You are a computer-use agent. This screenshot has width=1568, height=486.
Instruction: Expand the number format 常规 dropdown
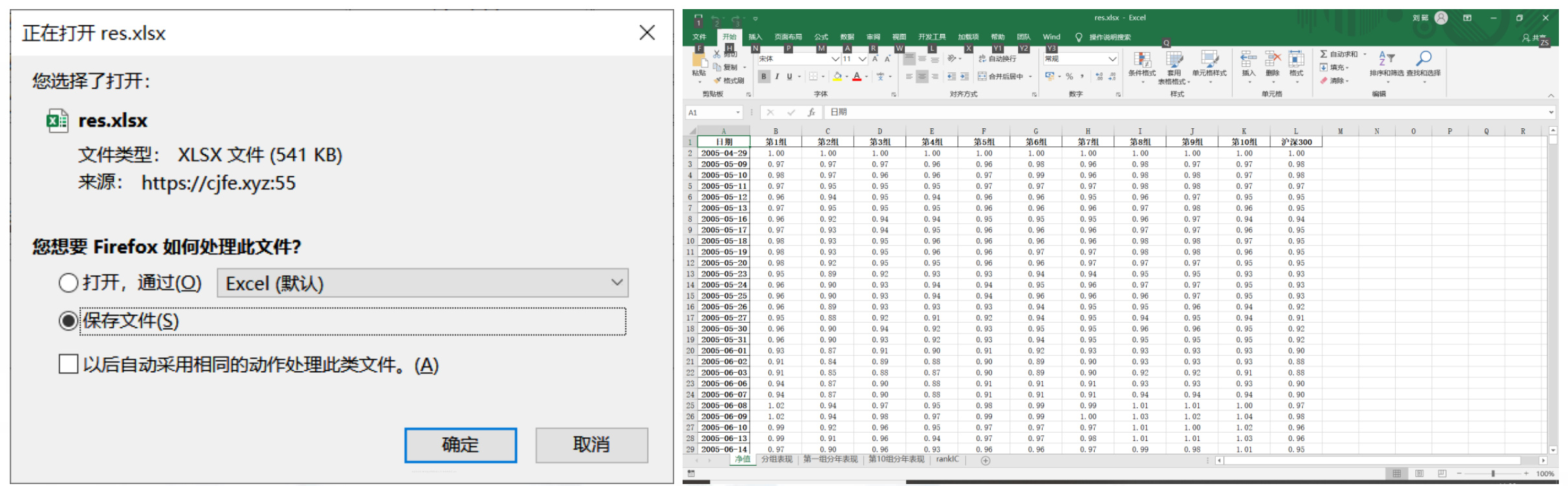click(x=1112, y=59)
